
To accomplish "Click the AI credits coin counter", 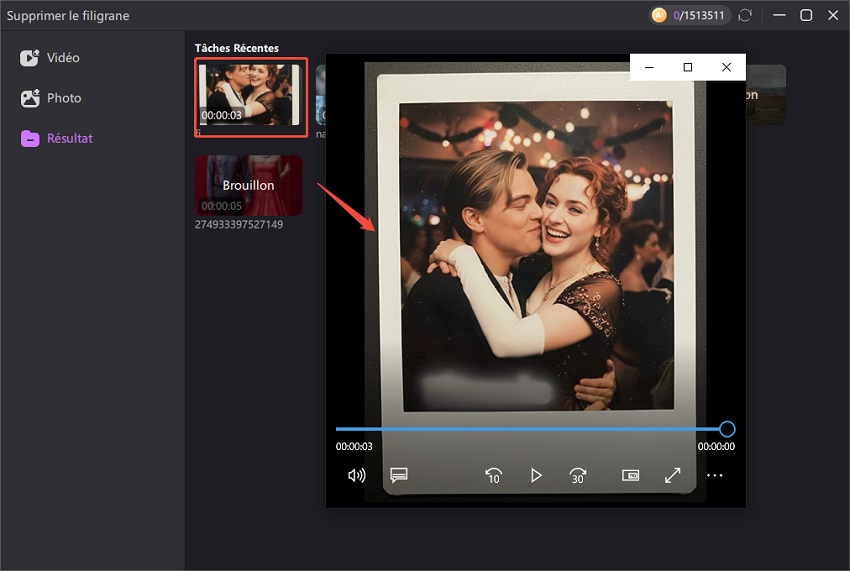I will pos(689,16).
